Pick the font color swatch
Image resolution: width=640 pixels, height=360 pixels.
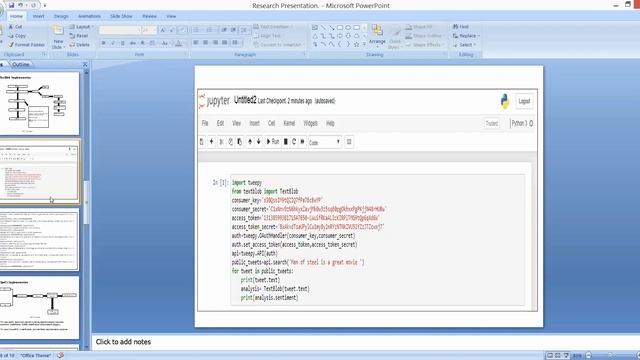(179, 43)
